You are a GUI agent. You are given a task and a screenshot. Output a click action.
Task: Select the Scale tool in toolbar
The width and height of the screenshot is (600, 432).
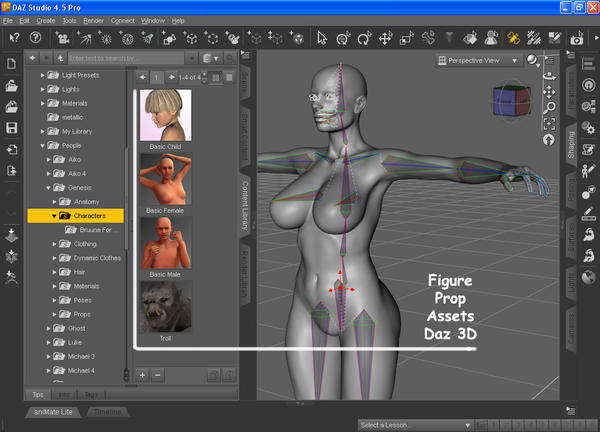coord(406,38)
